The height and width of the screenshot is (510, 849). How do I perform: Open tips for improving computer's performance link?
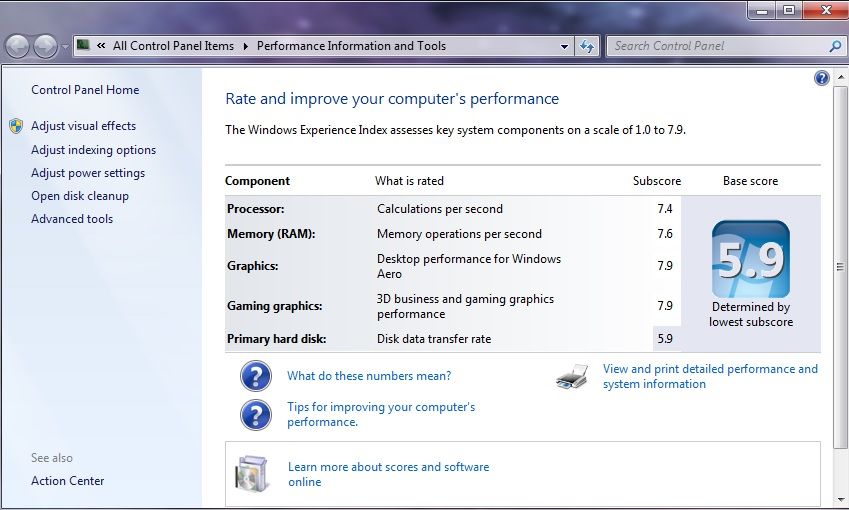(x=381, y=414)
